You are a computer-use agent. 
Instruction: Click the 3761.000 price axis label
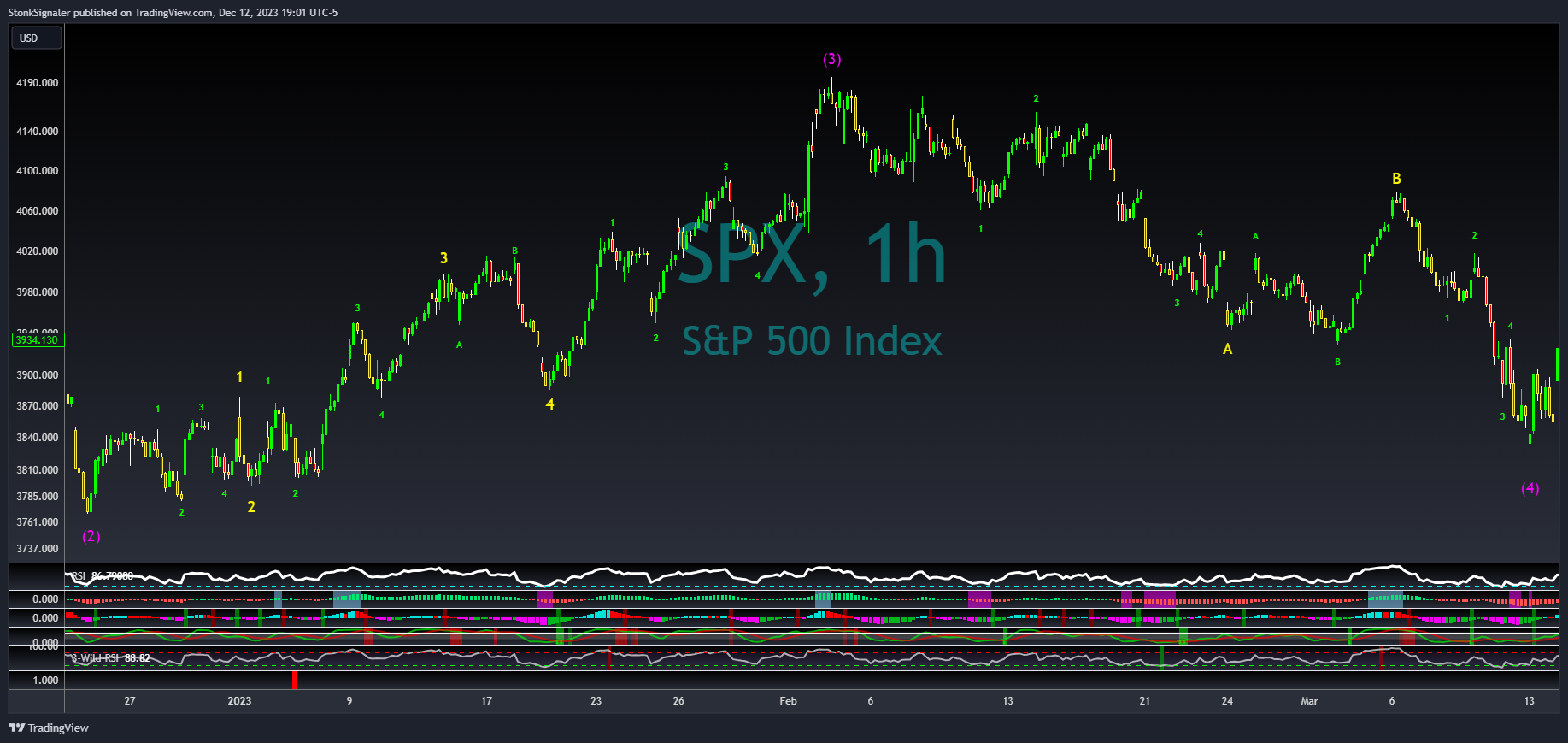[38, 522]
